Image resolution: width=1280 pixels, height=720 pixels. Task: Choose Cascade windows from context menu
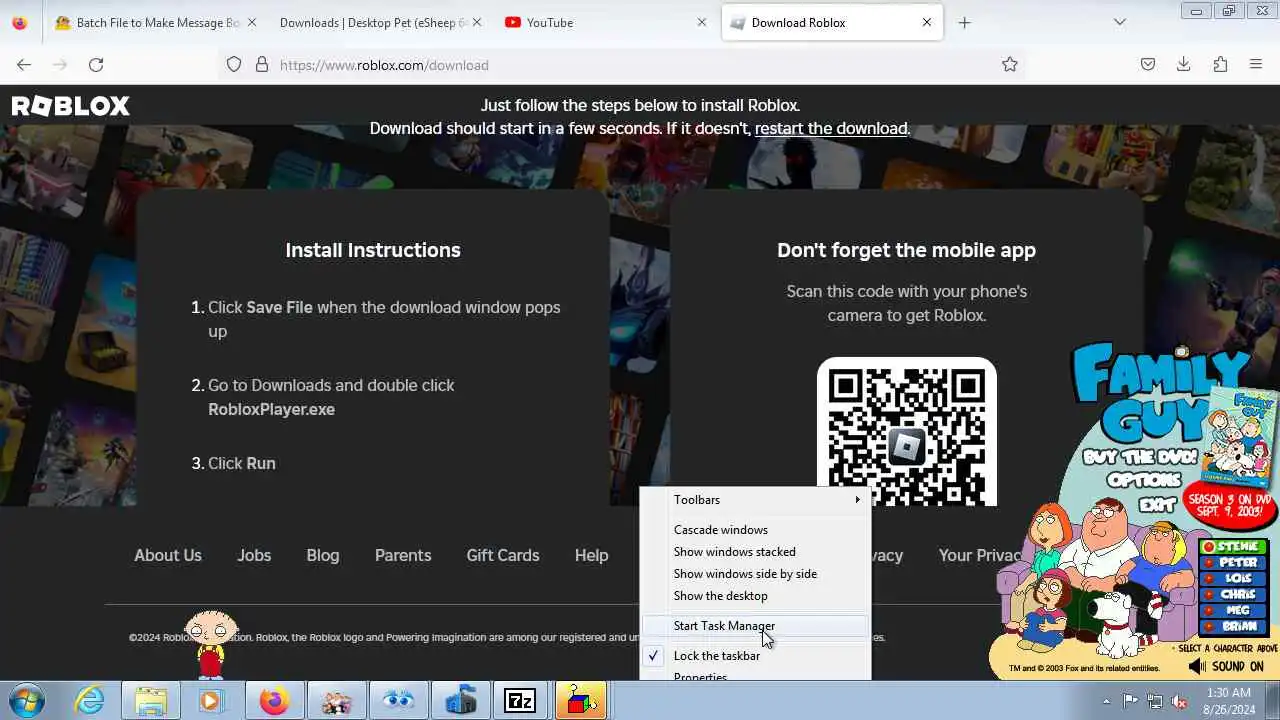(x=755, y=530)
